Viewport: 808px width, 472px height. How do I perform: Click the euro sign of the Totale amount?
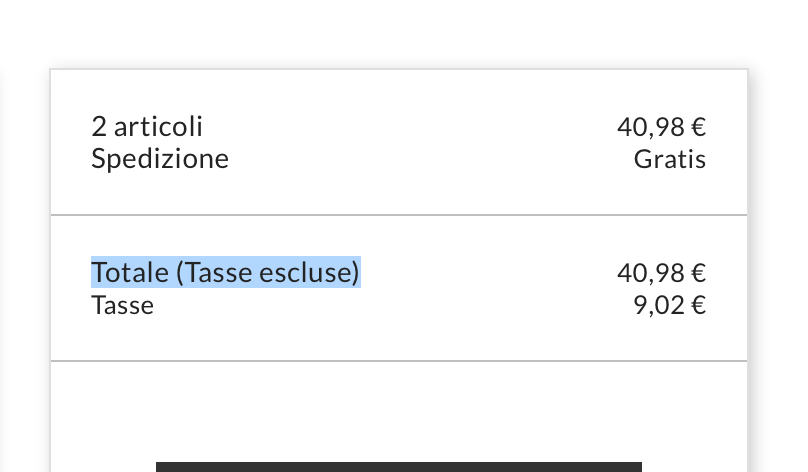coord(698,273)
